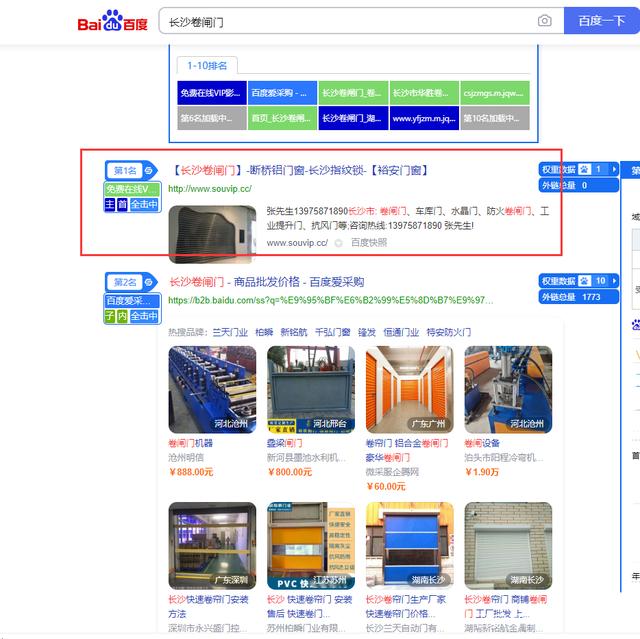Open 广东深圳 fast door image

(212, 546)
